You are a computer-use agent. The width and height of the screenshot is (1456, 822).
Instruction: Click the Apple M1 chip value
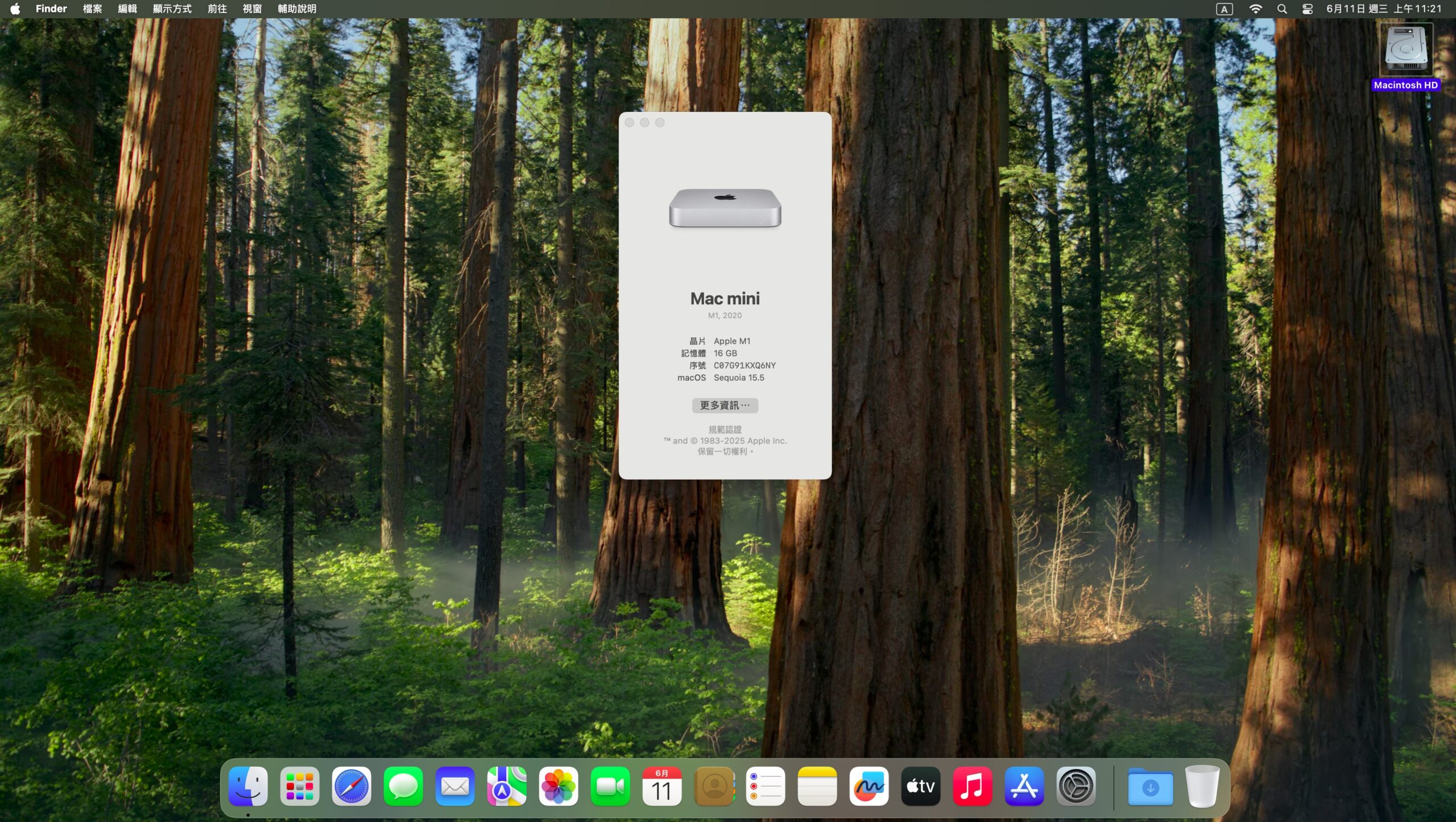tap(732, 341)
